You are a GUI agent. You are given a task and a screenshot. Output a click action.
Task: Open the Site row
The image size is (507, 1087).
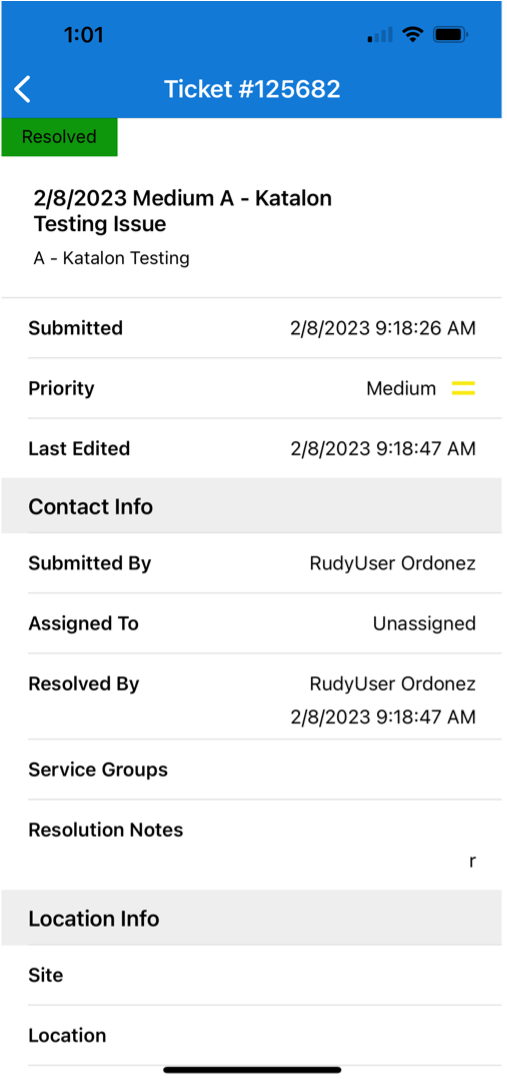[252, 975]
